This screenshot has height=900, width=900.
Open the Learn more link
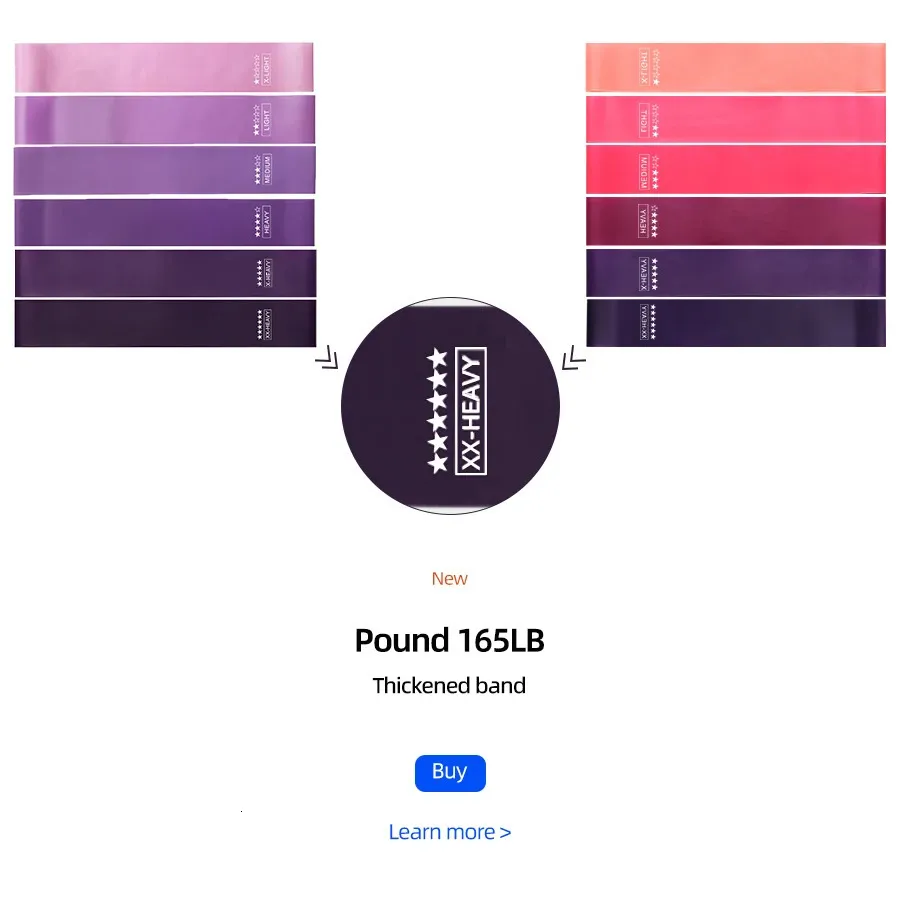point(449,832)
